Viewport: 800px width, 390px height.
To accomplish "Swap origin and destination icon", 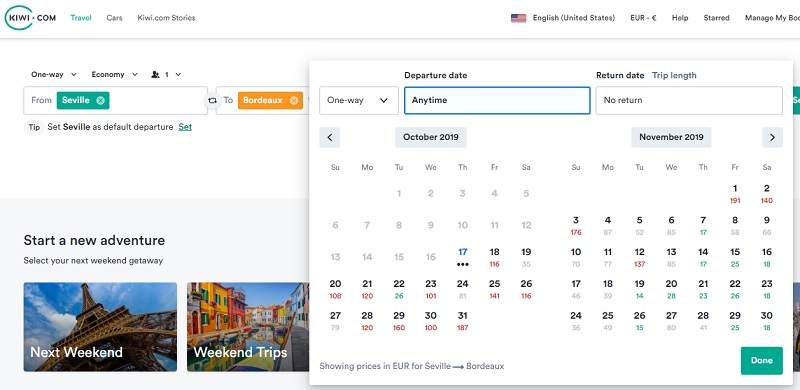I will coord(212,101).
